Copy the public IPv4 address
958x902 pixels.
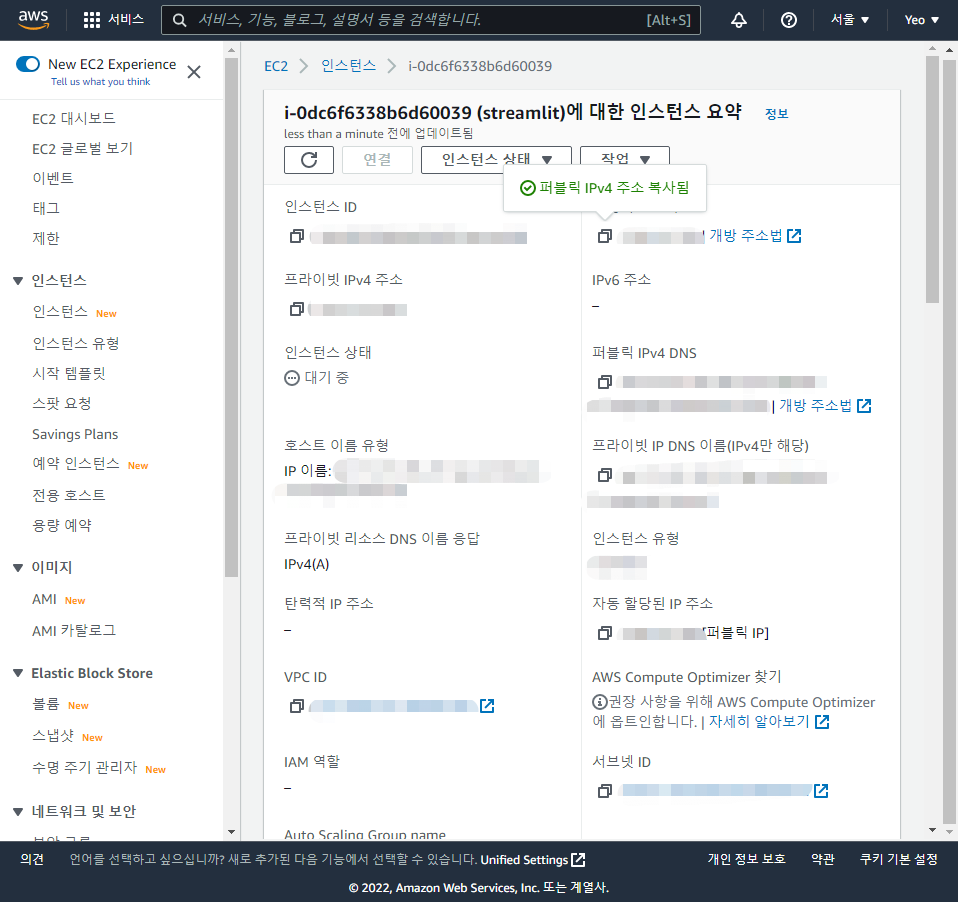pos(604,236)
